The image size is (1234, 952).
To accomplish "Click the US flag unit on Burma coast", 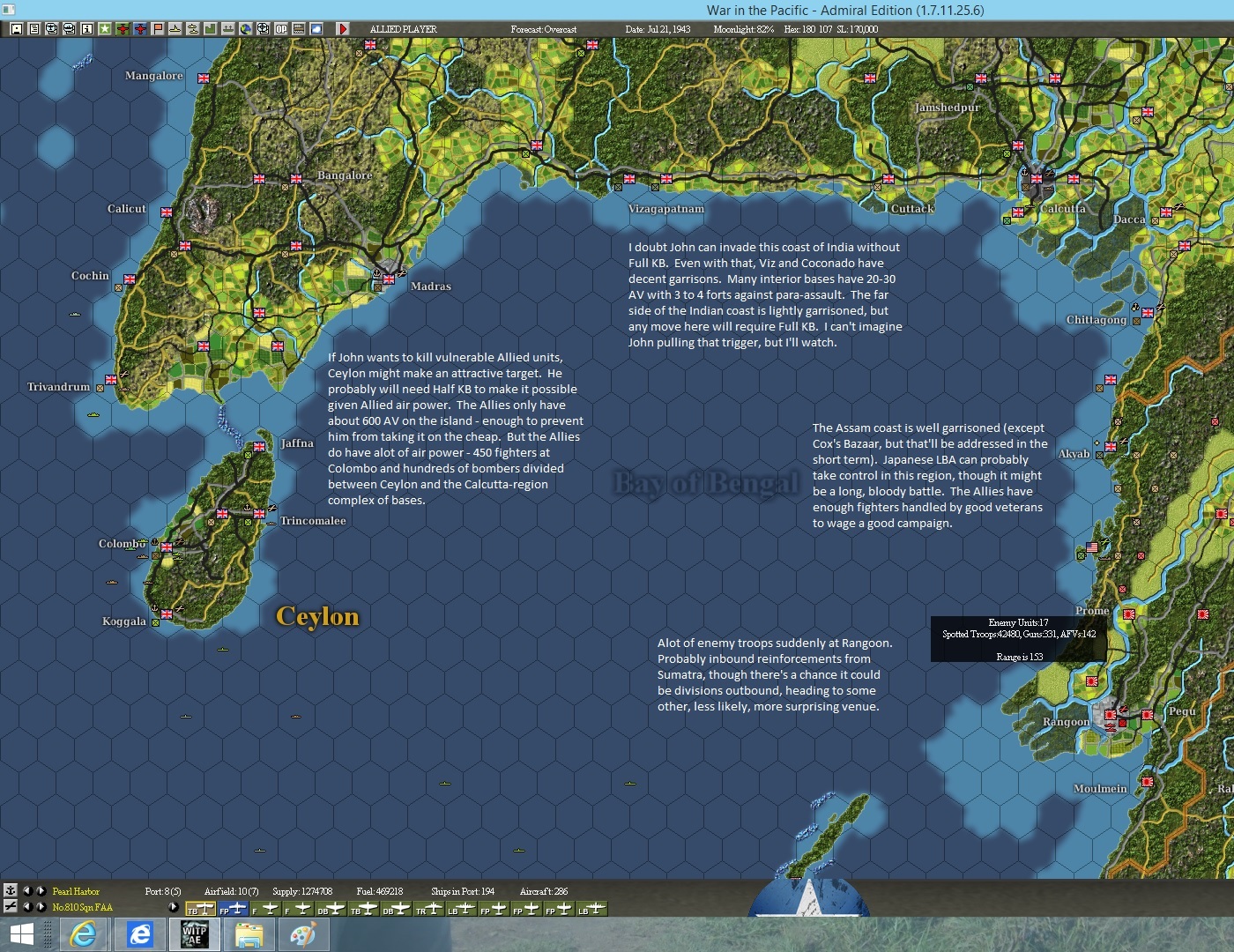I will [x=1092, y=547].
